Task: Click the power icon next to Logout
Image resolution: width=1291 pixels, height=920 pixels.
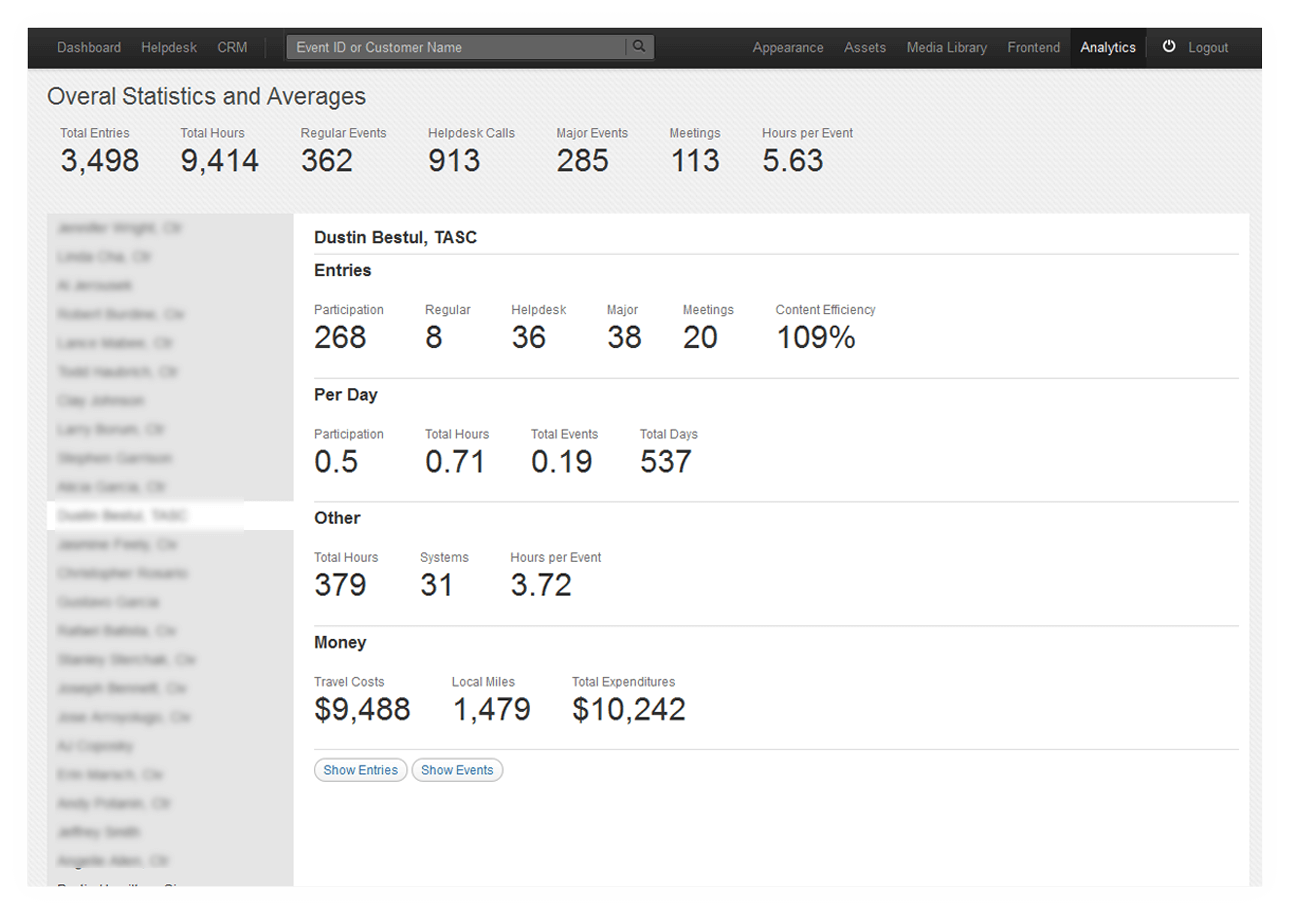Action: tap(1169, 46)
